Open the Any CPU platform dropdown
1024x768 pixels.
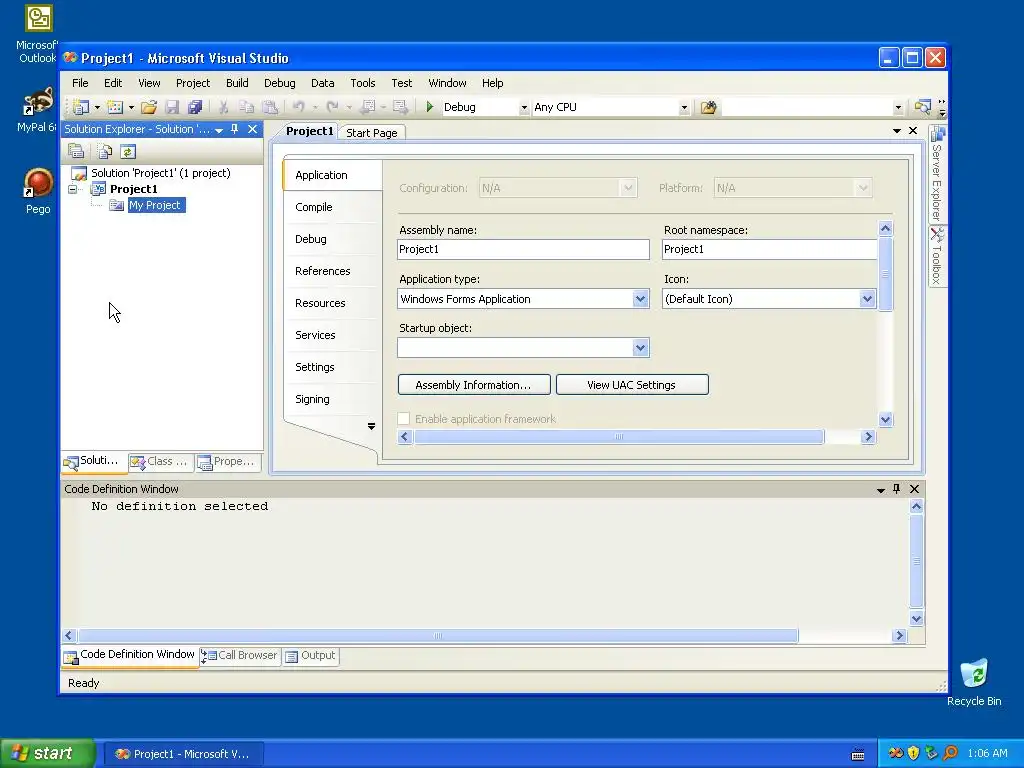coord(684,108)
